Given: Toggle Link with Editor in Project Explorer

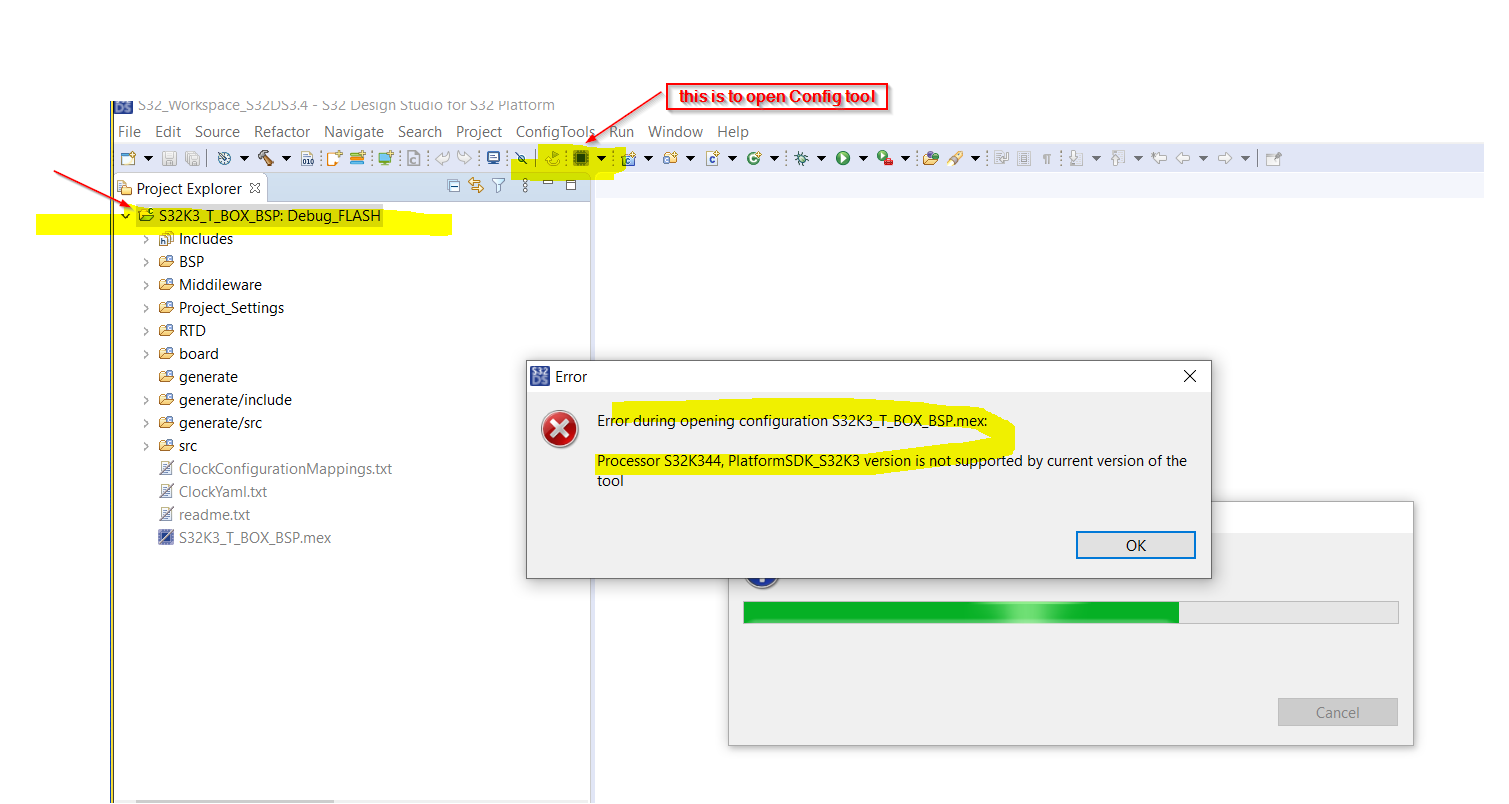Looking at the screenshot, I should click(476, 186).
